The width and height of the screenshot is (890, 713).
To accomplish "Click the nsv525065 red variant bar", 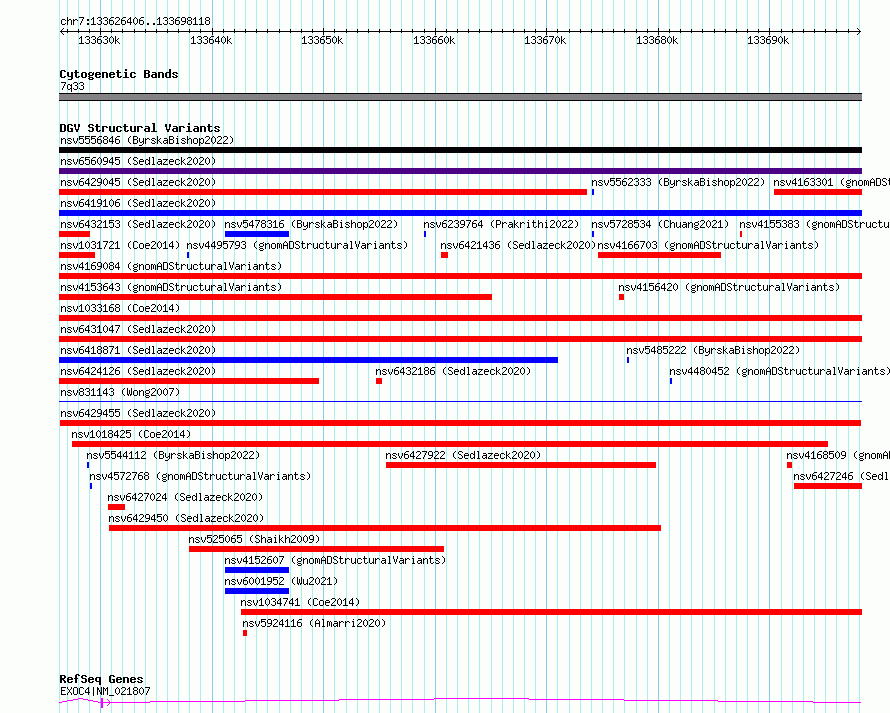I will click(316, 550).
